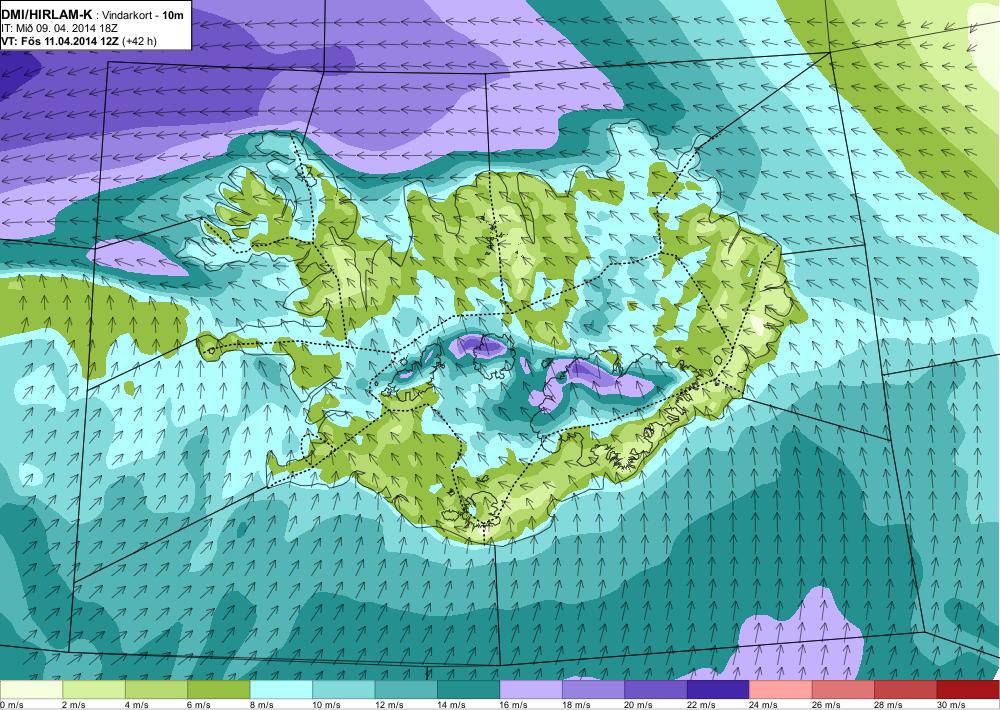Viewport: 1000px width, 710px height.
Task: Click the dark indigo 22–24 m/s legend swatch
Action: point(719,690)
